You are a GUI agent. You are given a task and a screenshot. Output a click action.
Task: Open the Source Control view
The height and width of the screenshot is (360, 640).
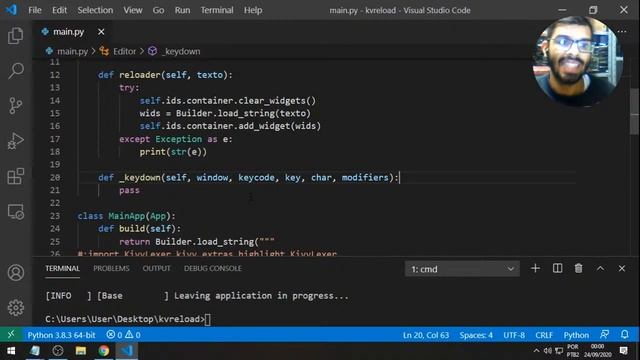point(16,106)
